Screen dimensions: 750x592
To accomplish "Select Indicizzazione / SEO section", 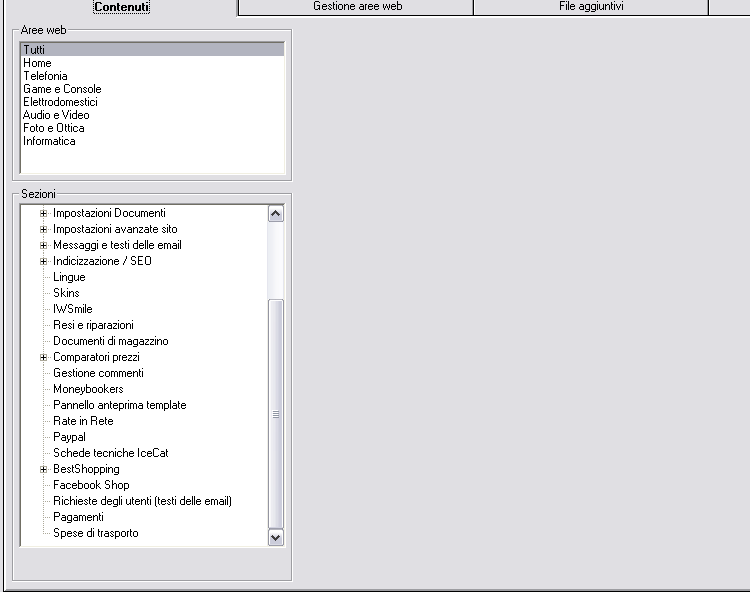I will pyautogui.click(x=102, y=261).
